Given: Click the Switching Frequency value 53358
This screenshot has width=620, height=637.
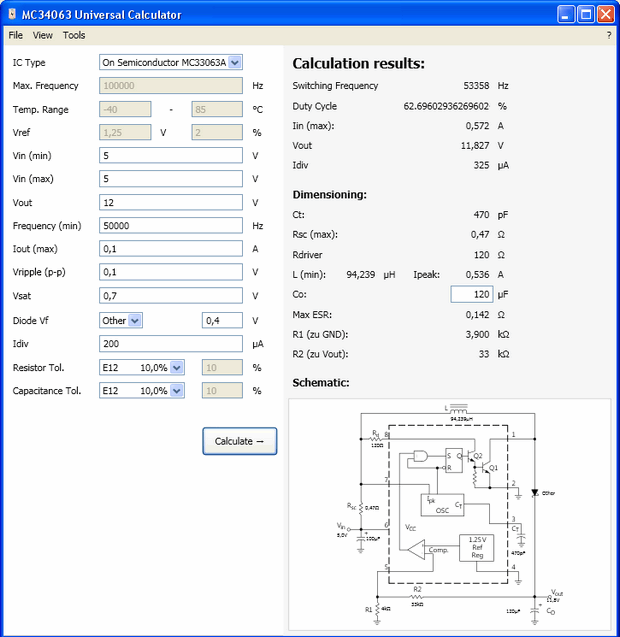Looking at the screenshot, I should [x=476, y=86].
